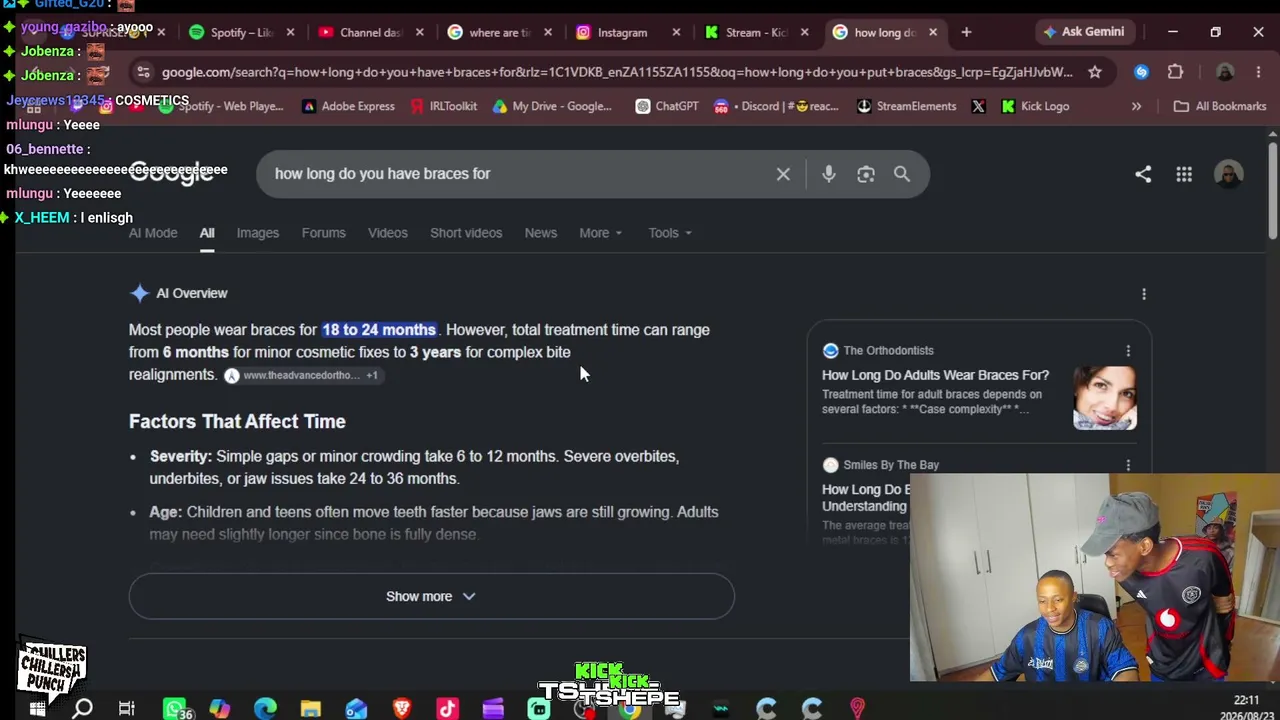Close the Spotify tab
The height and width of the screenshot is (720, 1280).
290,32
